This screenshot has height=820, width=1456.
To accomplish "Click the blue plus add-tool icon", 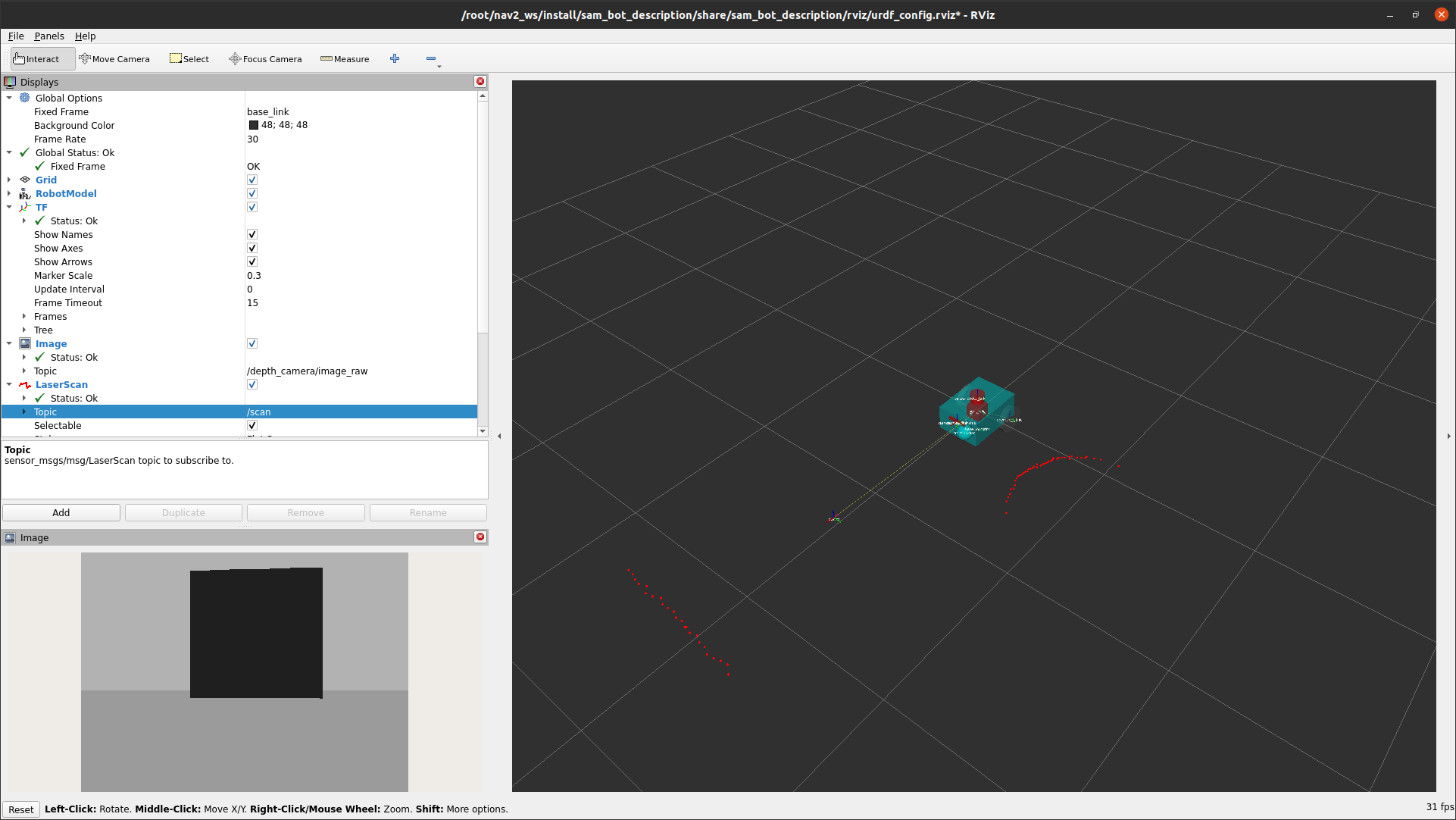I will coord(395,58).
